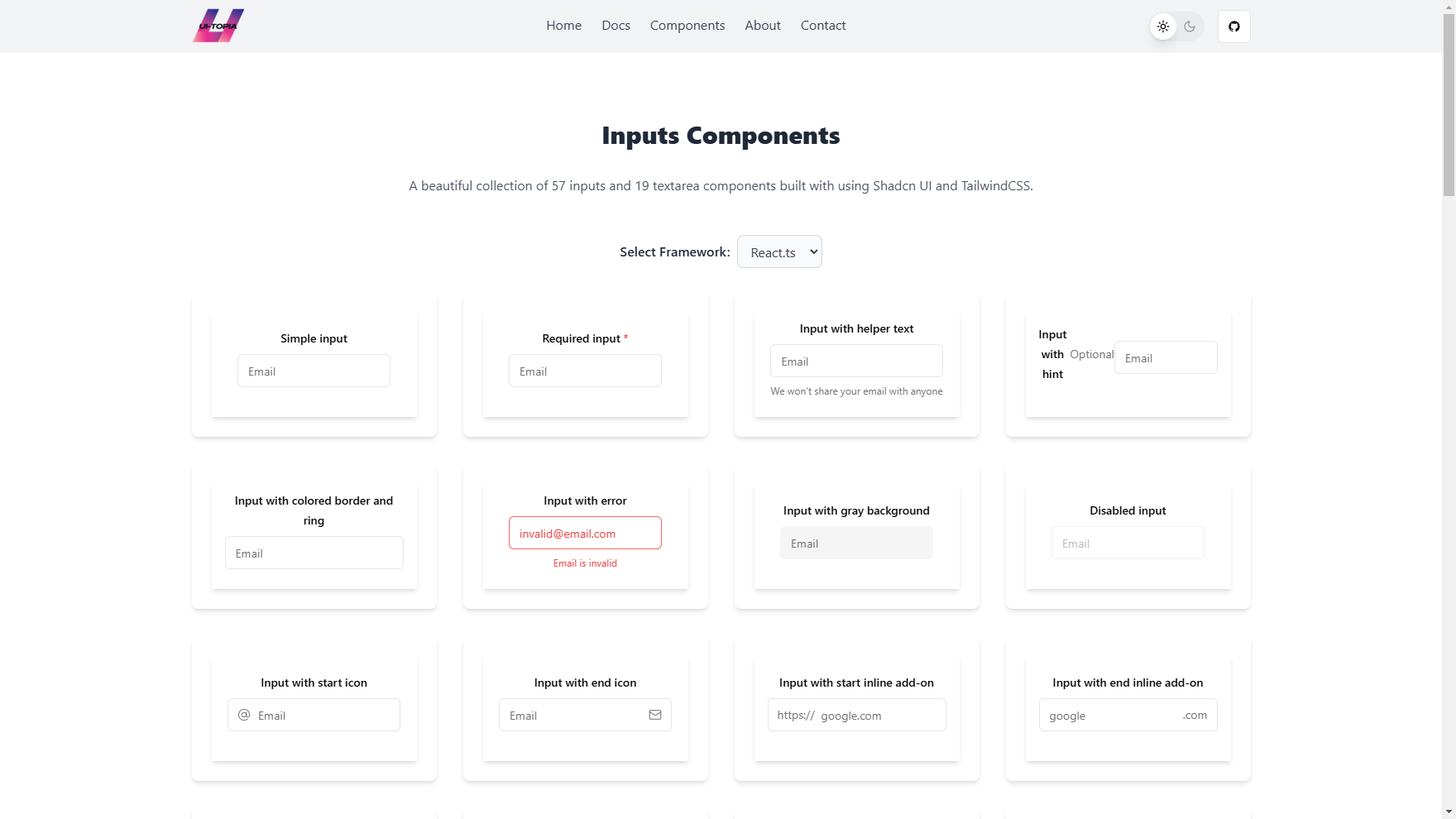Focus the gray background email input

pyautogui.click(x=856, y=543)
